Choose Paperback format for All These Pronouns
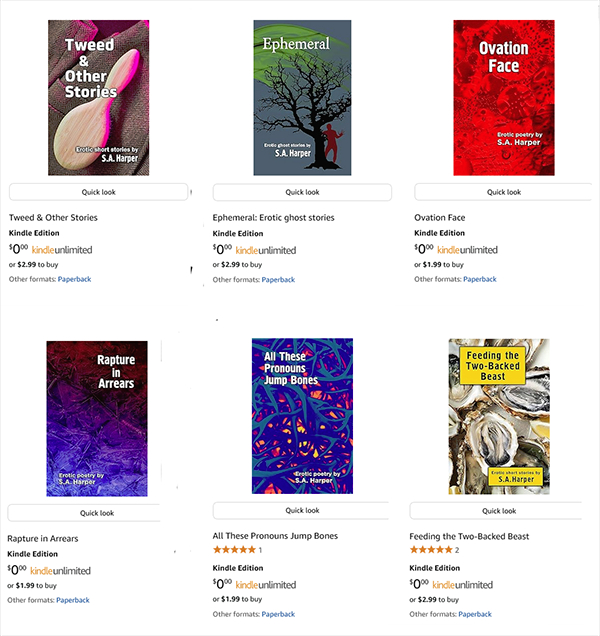 (x=278, y=614)
